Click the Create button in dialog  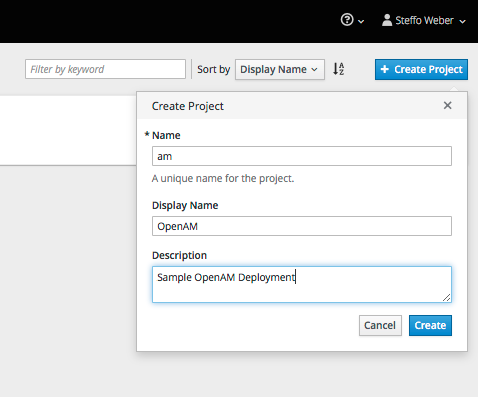tap(430, 325)
